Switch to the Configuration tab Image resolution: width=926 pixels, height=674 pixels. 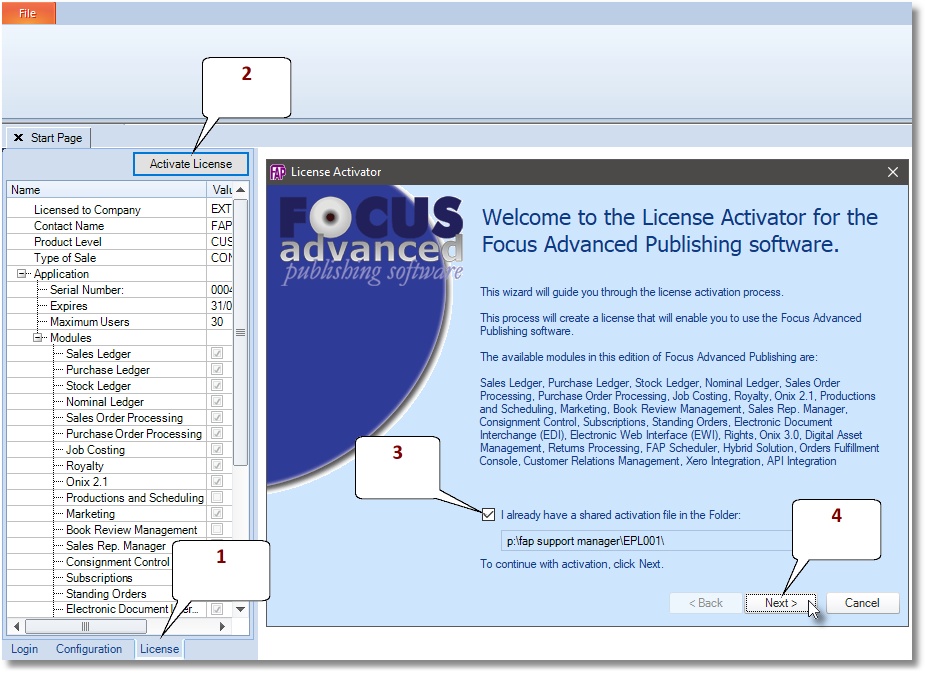[x=89, y=649]
